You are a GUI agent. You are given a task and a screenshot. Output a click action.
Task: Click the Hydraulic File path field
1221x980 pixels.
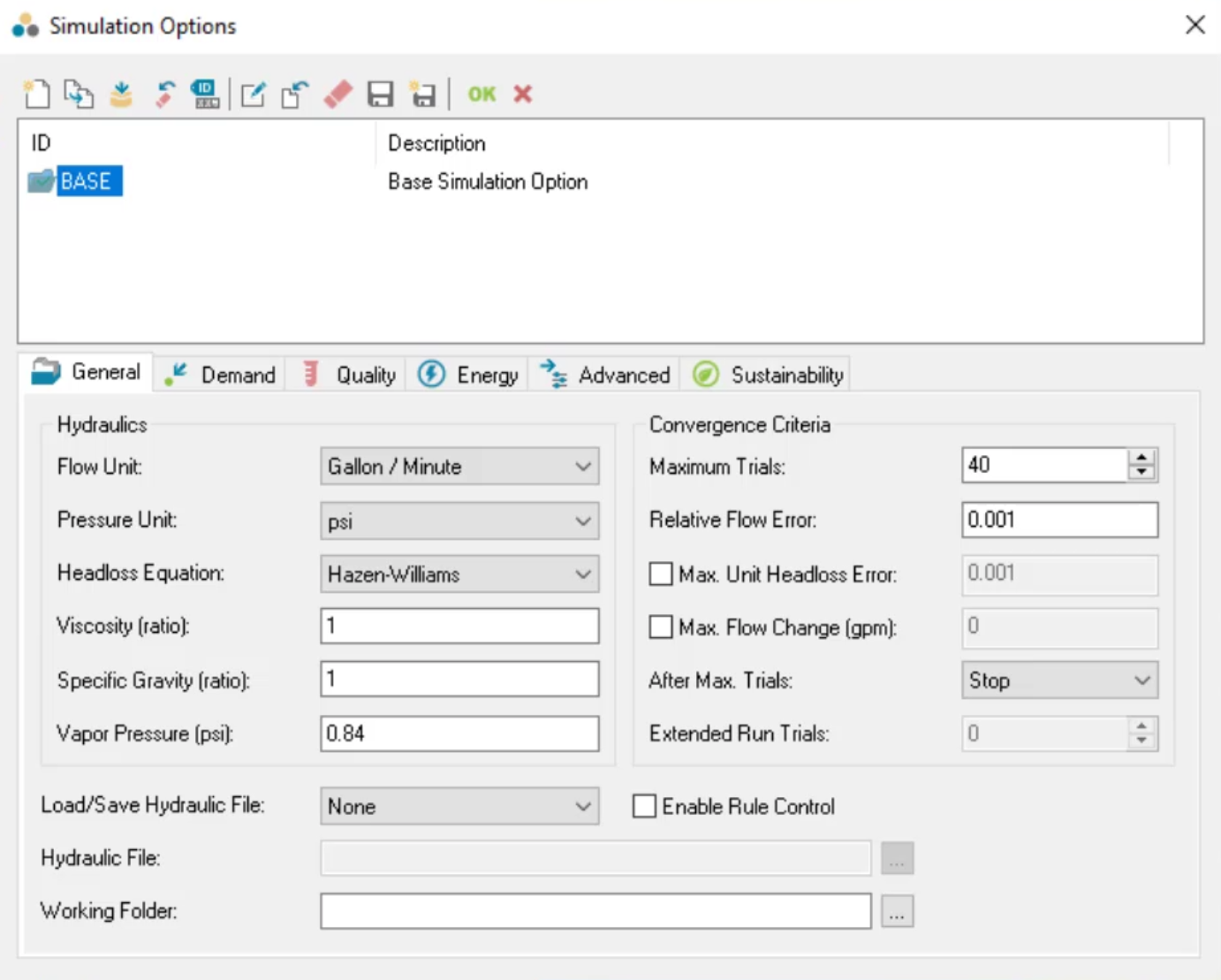click(595, 858)
